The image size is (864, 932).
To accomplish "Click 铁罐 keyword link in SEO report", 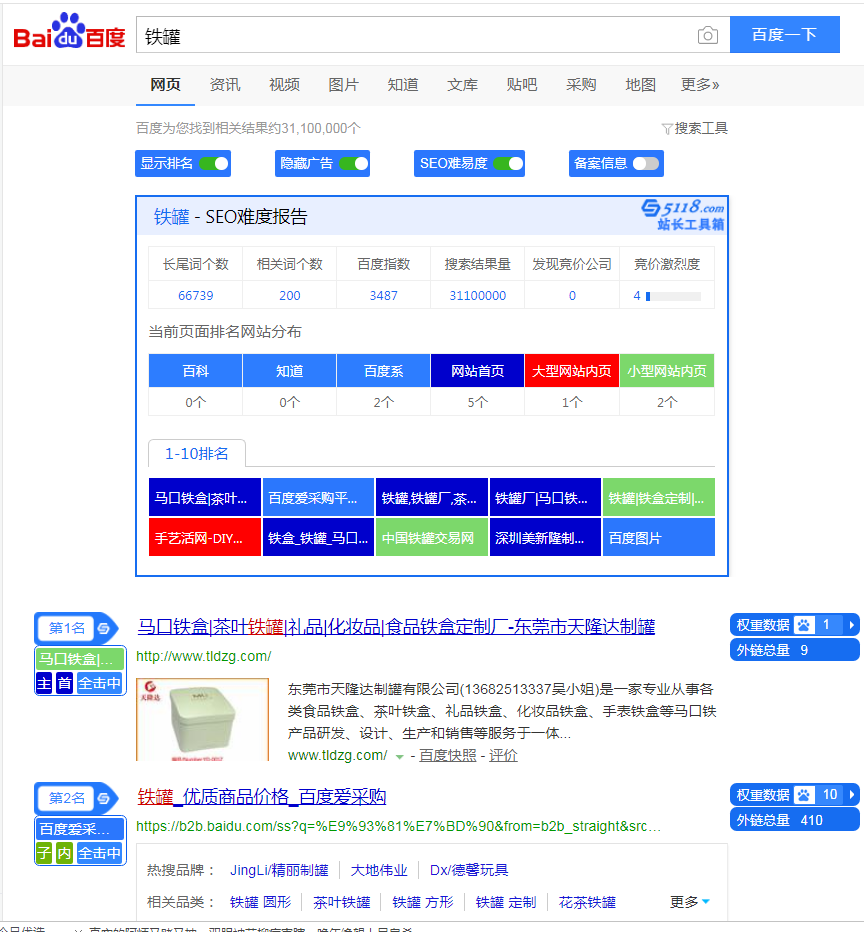I will (x=171, y=217).
